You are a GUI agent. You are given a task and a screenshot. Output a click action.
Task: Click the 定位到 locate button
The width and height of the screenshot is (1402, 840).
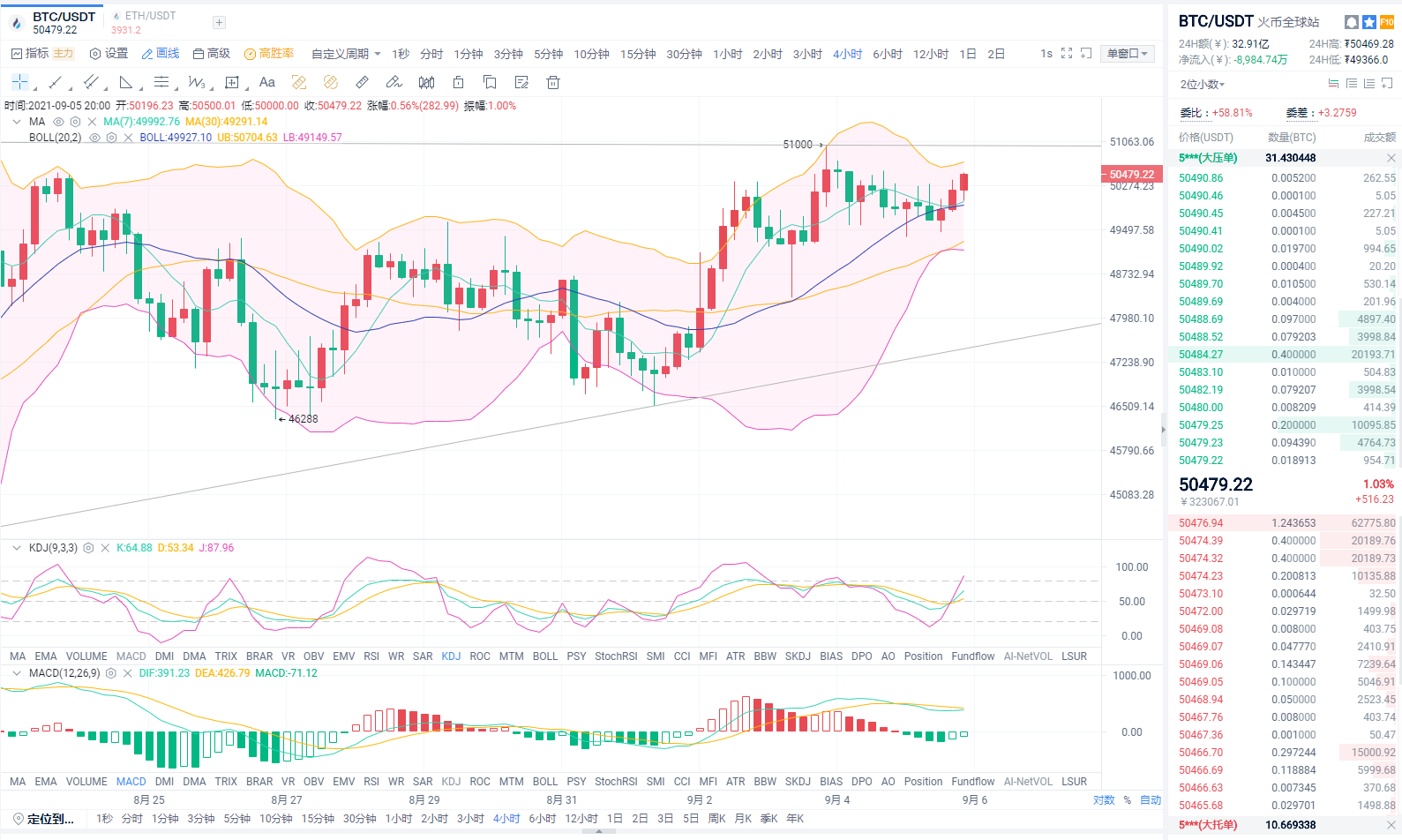click(43, 819)
